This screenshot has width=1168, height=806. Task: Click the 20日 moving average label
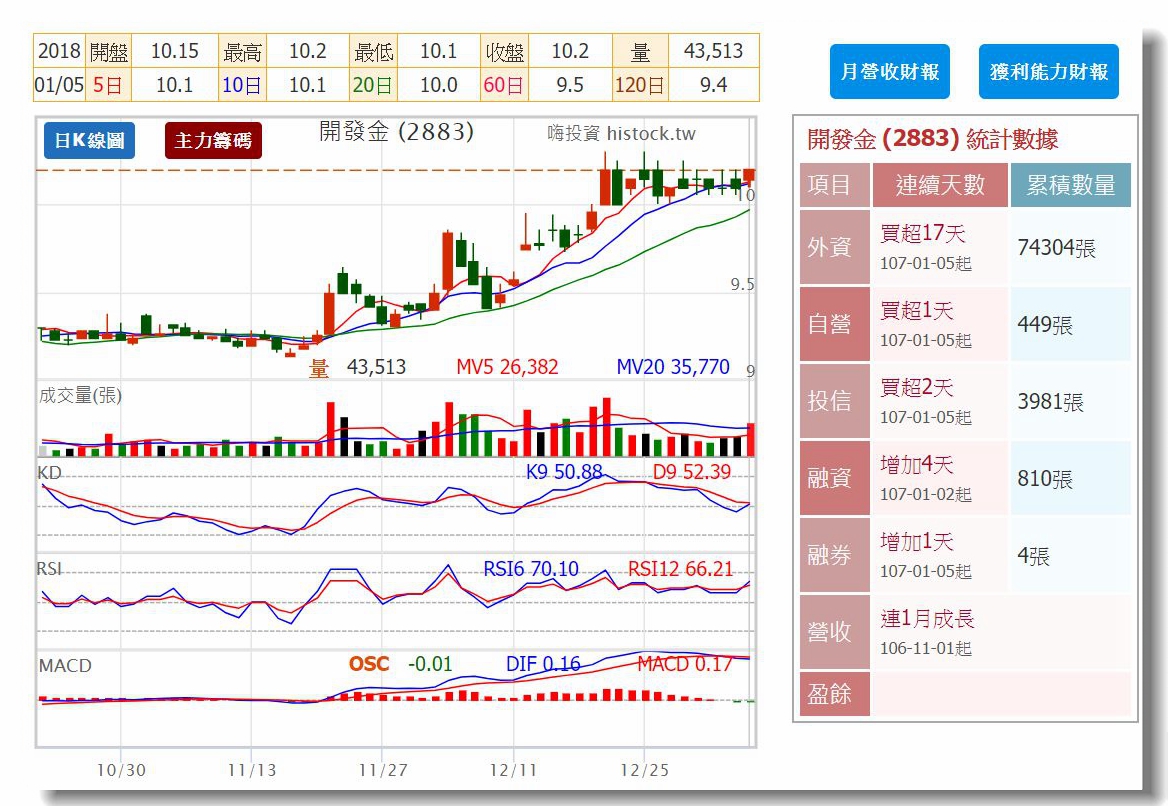tap(372, 85)
